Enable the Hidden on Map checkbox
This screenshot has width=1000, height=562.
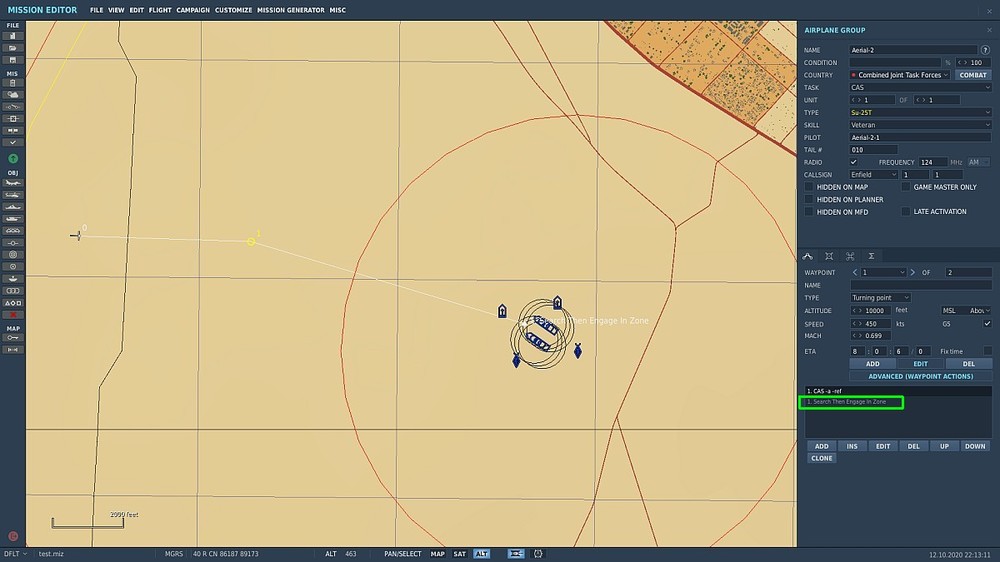809,187
